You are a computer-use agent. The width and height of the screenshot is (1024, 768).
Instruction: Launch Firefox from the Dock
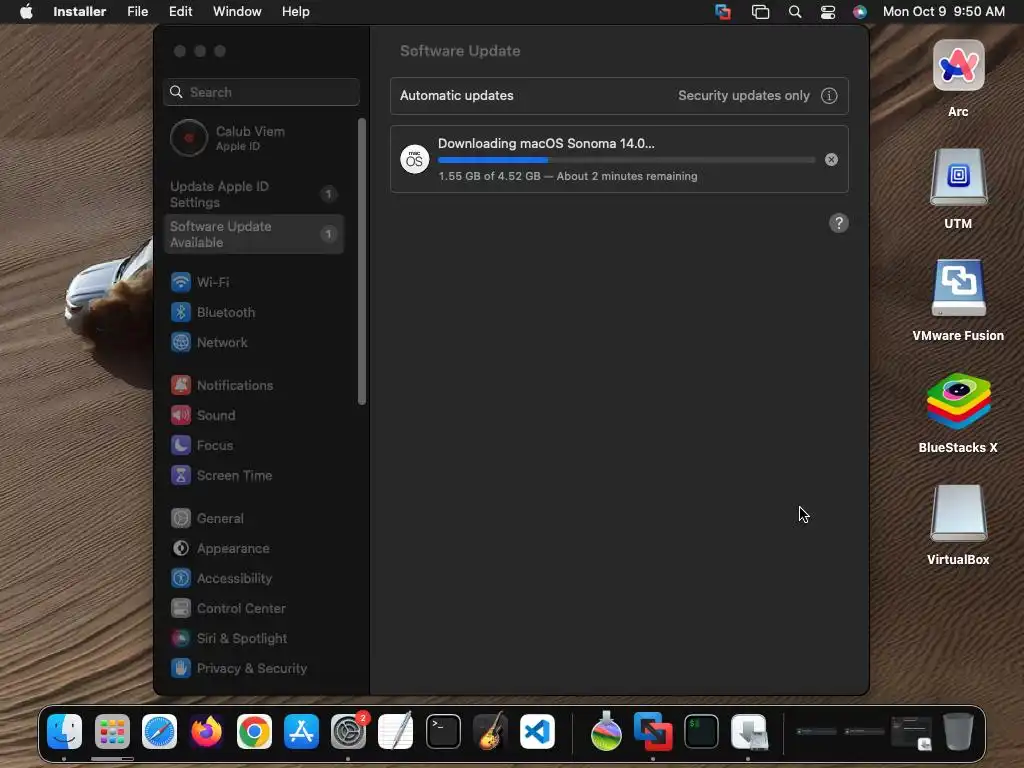tap(206, 731)
